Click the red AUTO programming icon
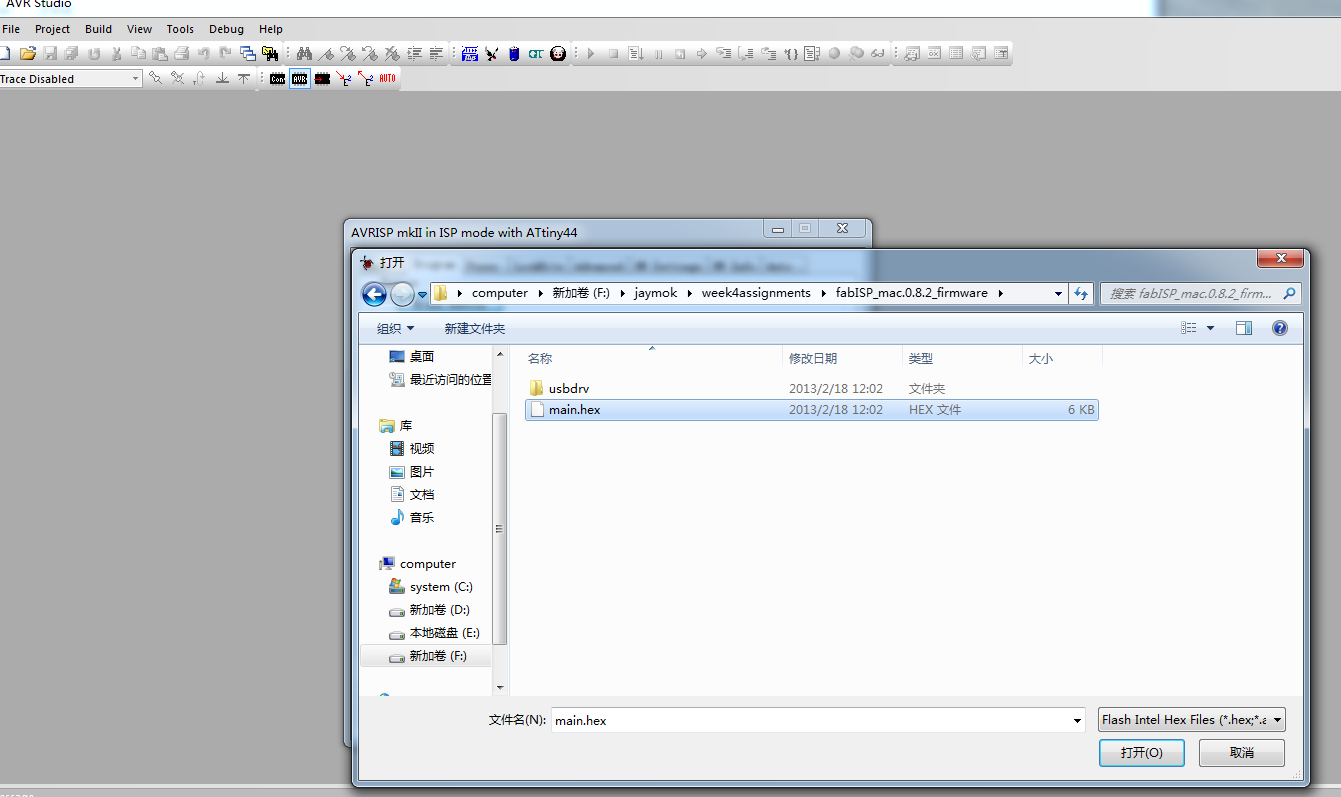Viewport: 1341px width, 797px height. pos(387,78)
